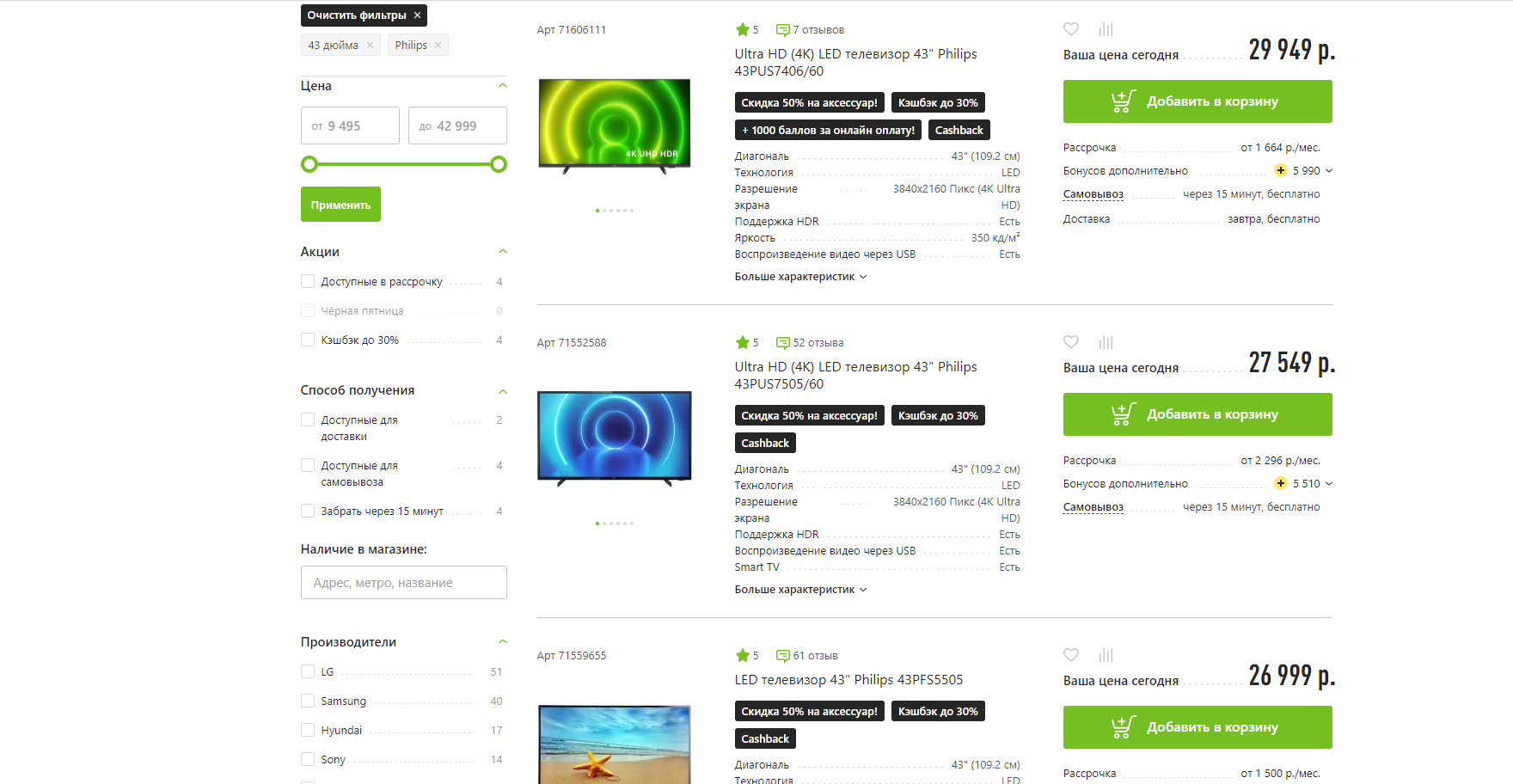The width and height of the screenshot is (1513, 784).
Task: Open Самовывоз details for 43PUS7505/60
Action: pyautogui.click(x=1093, y=507)
